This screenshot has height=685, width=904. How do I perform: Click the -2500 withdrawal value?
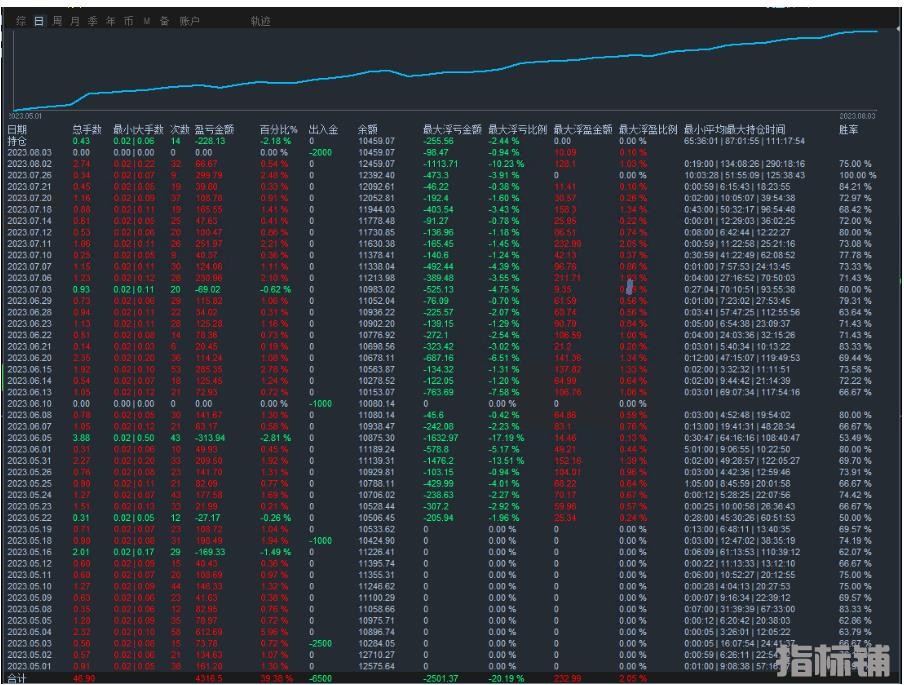[321, 643]
